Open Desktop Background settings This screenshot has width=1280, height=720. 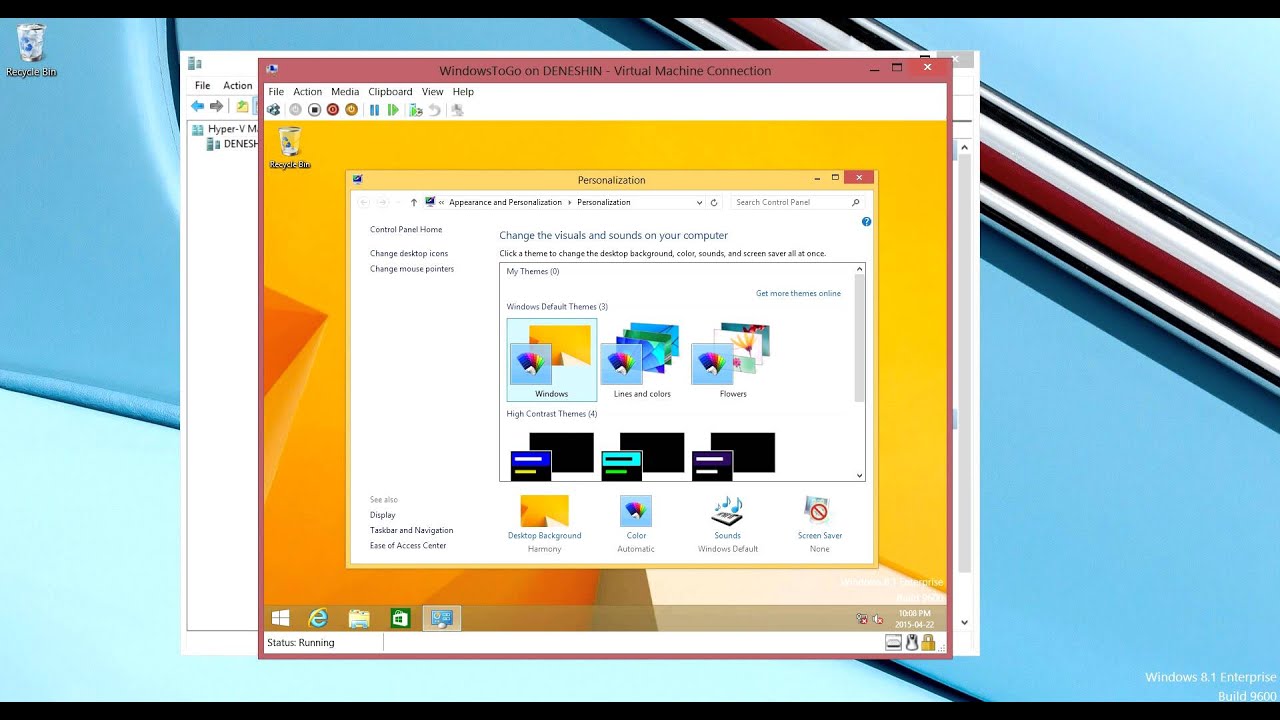[545, 524]
